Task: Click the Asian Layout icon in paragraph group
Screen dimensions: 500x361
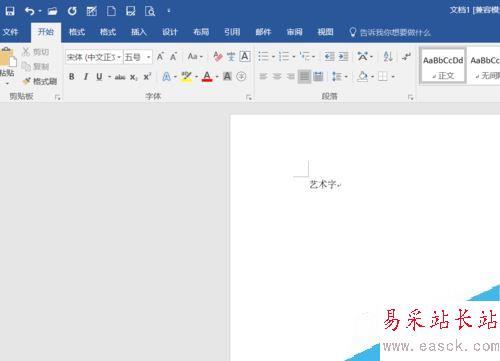Action: 362,56
